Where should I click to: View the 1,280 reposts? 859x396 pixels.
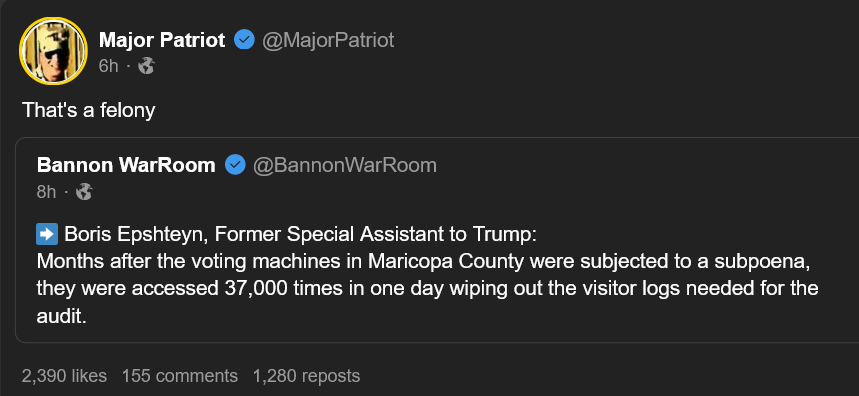tap(306, 376)
